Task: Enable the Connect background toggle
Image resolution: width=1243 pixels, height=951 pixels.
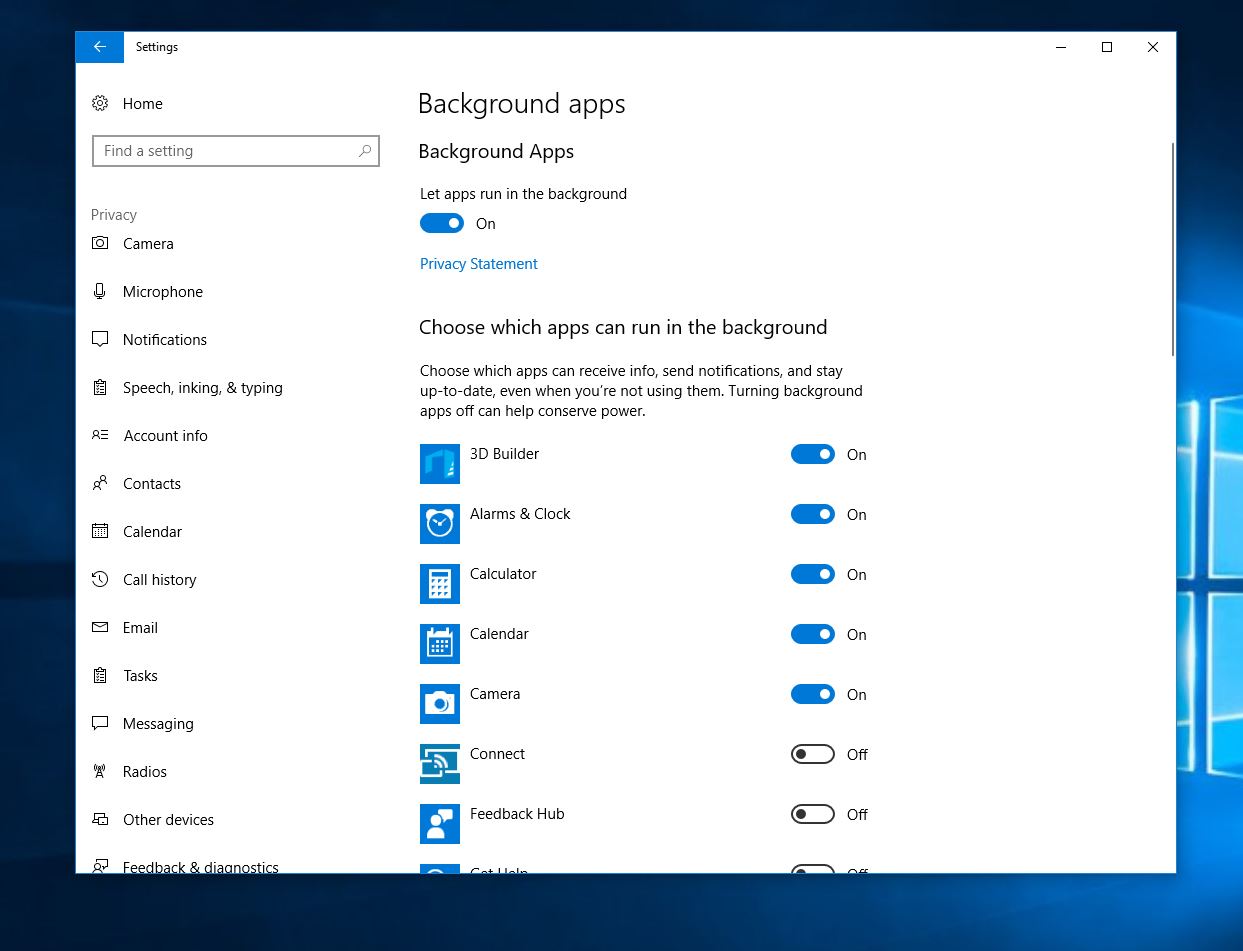Action: coord(812,754)
